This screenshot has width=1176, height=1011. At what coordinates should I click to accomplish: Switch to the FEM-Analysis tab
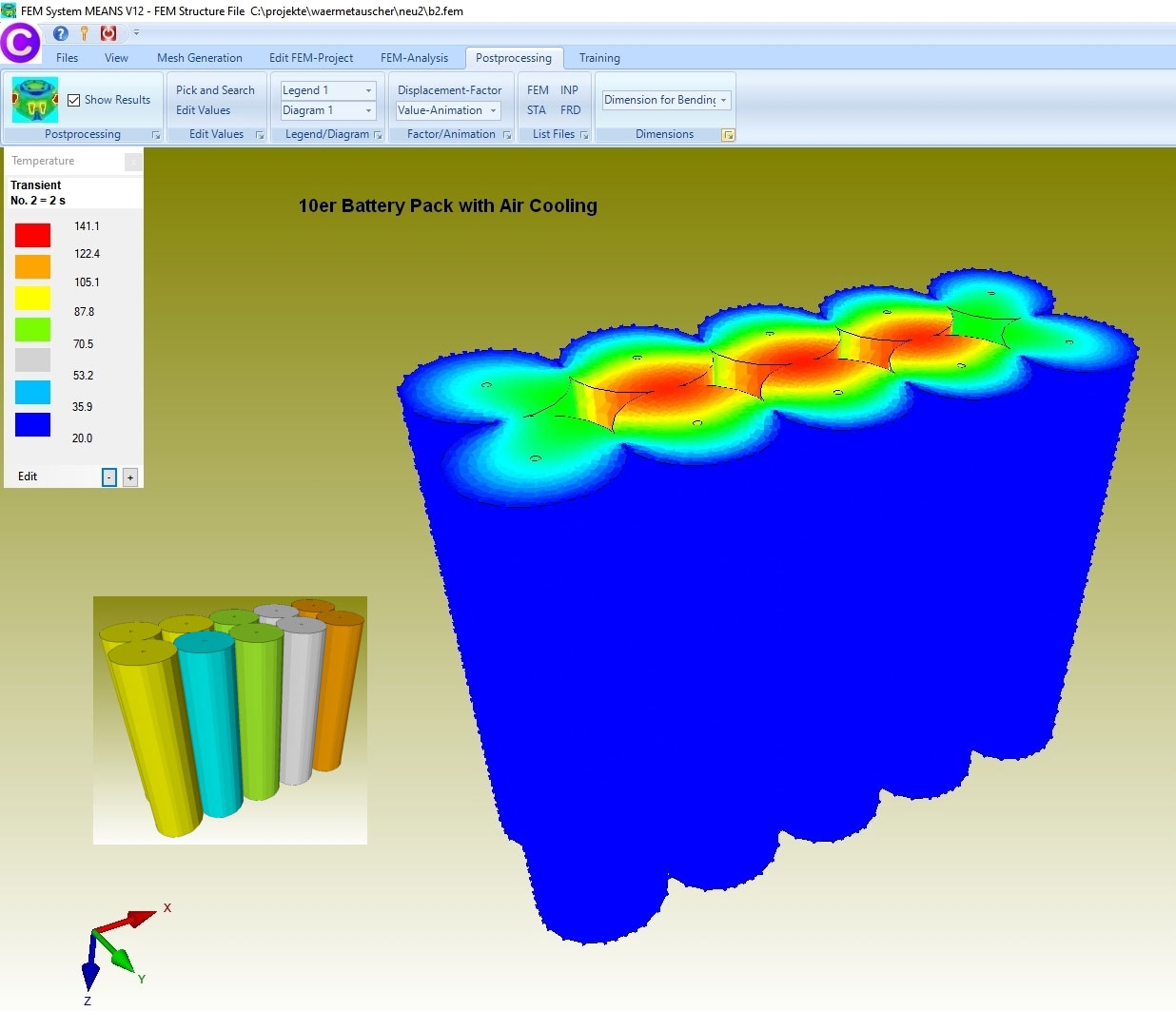(414, 58)
